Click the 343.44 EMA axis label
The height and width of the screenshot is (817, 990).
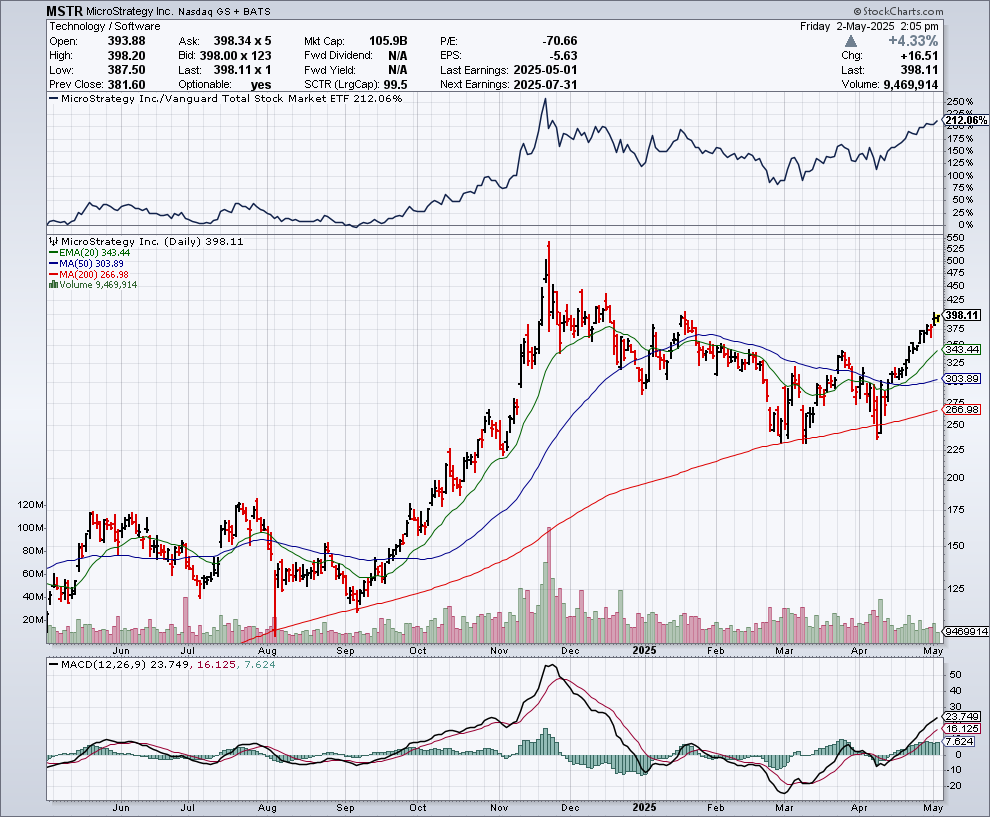(962, 349)
